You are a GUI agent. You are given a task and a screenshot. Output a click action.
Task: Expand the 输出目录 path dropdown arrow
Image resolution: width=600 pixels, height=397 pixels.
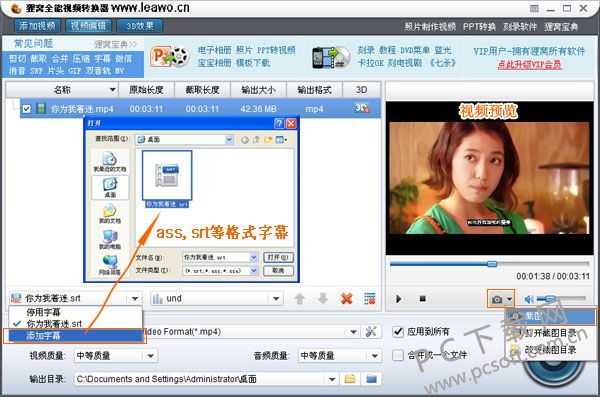[332, 379]
